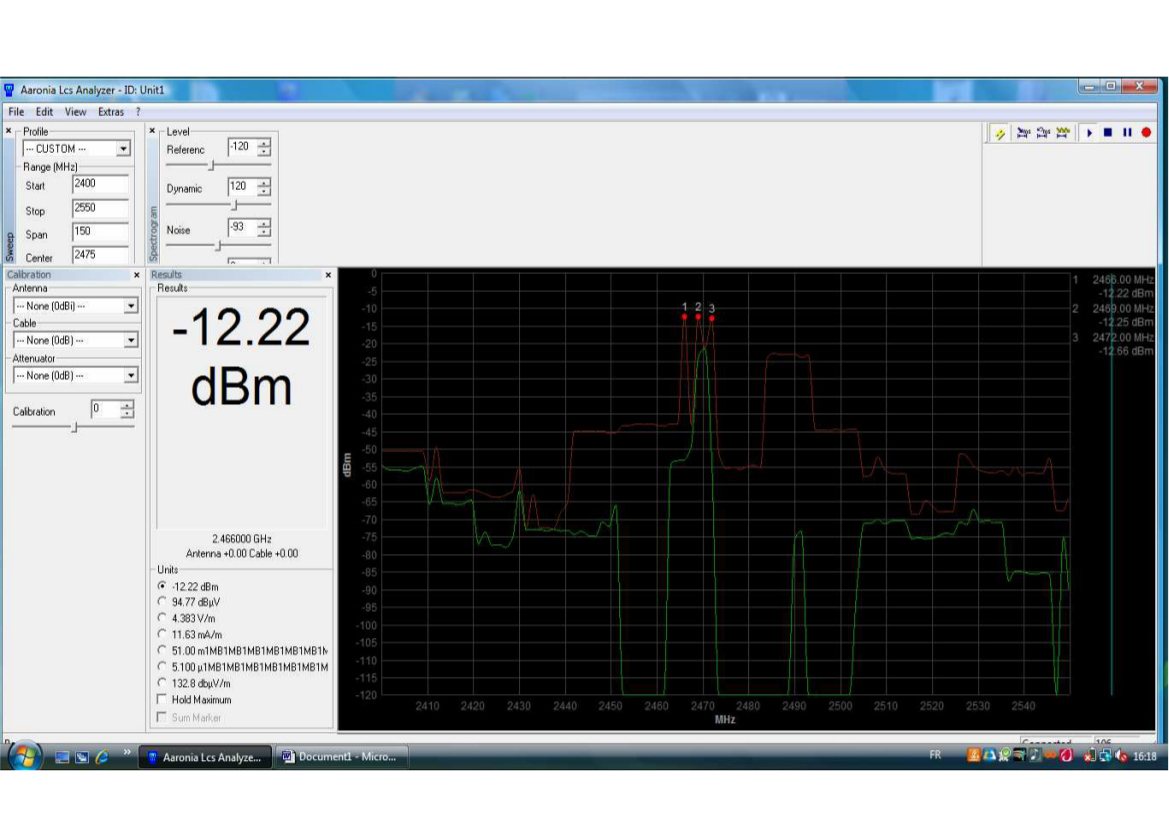Click the 2.466000 GHz frequency readout
The image size is (1169, 826).
tap(242, 538)
